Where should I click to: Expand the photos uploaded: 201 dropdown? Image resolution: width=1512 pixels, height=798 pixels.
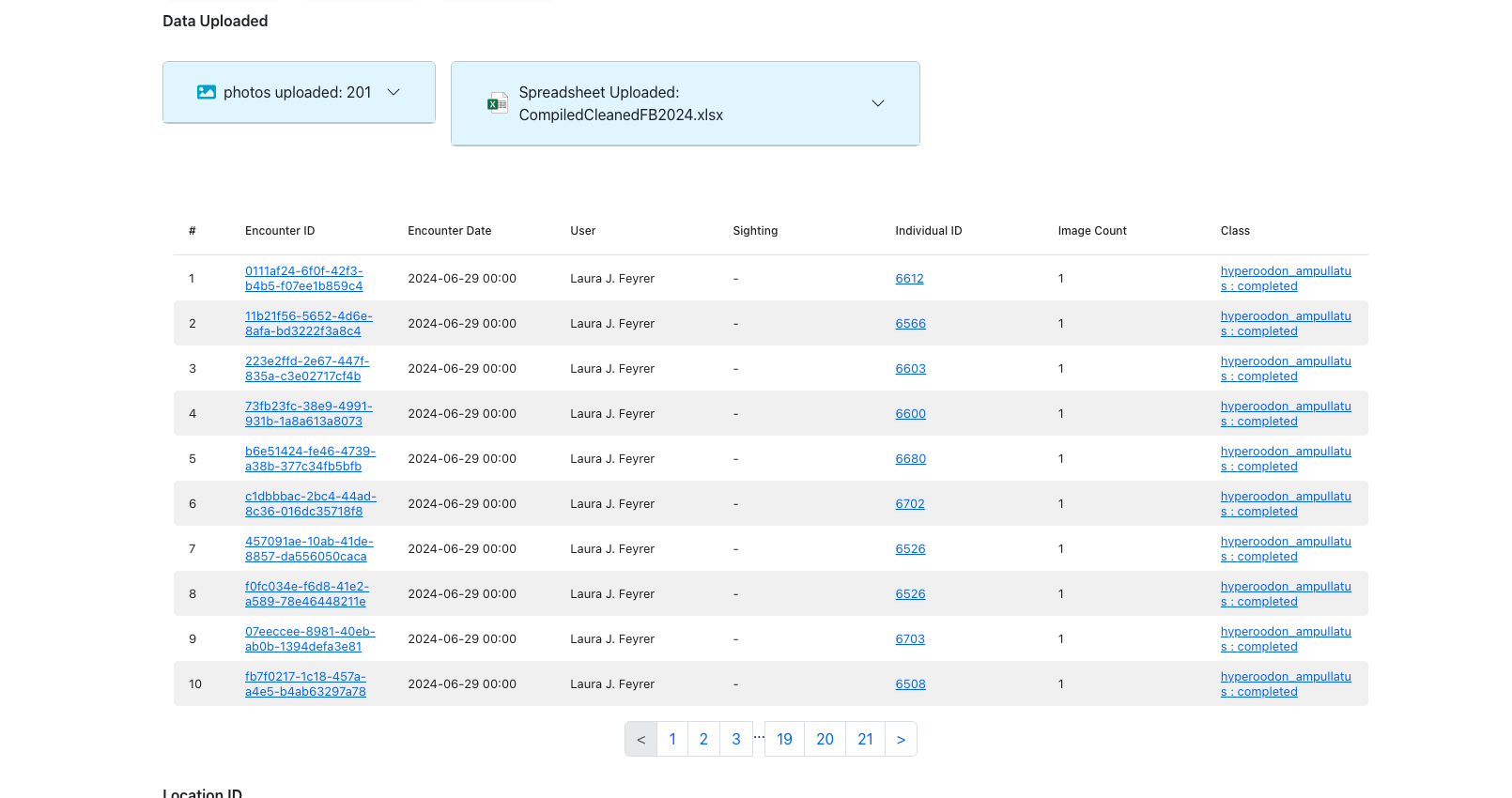[393, 92]
